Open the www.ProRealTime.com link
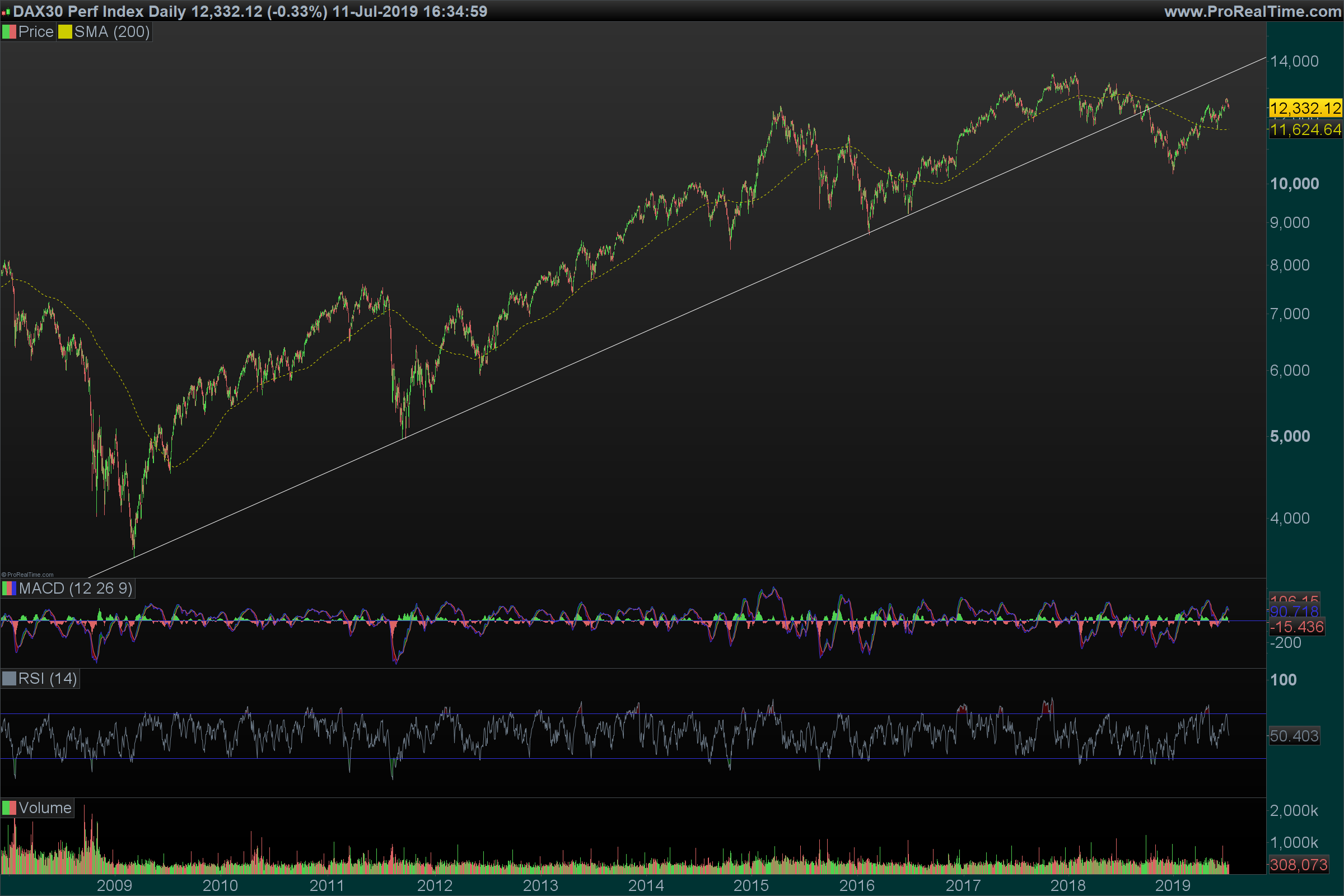 1253,11
